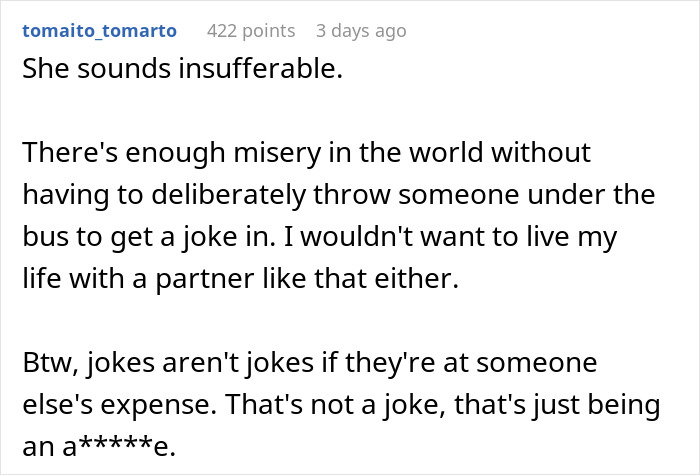This screenshot has width=700, height=475.
Task: Click the 422 points score
Action: (250, 30)
